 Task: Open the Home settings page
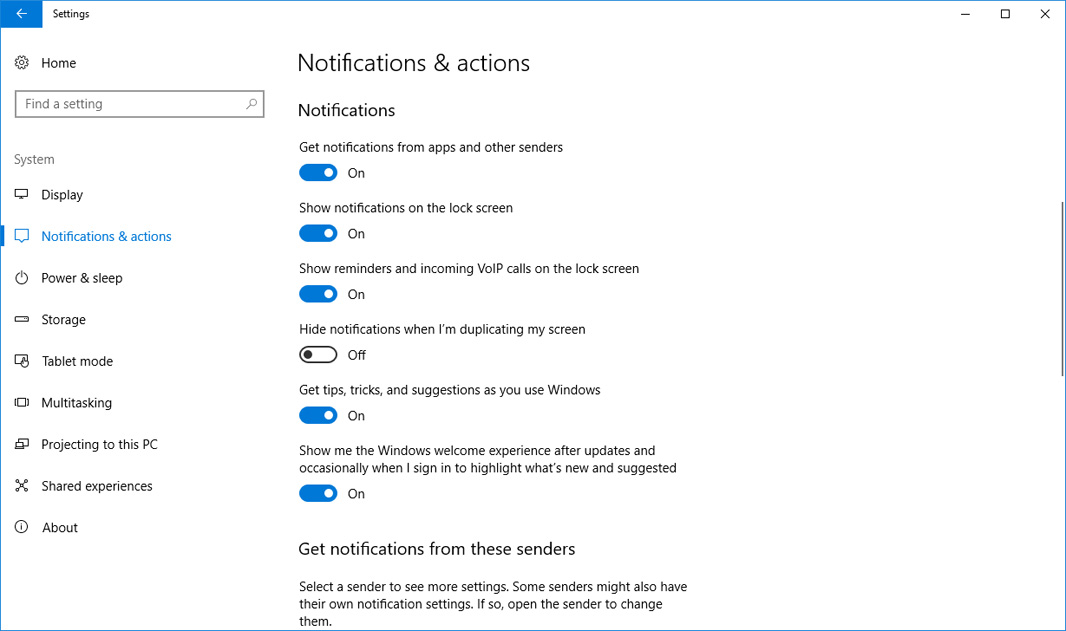(x=58, y=63)
